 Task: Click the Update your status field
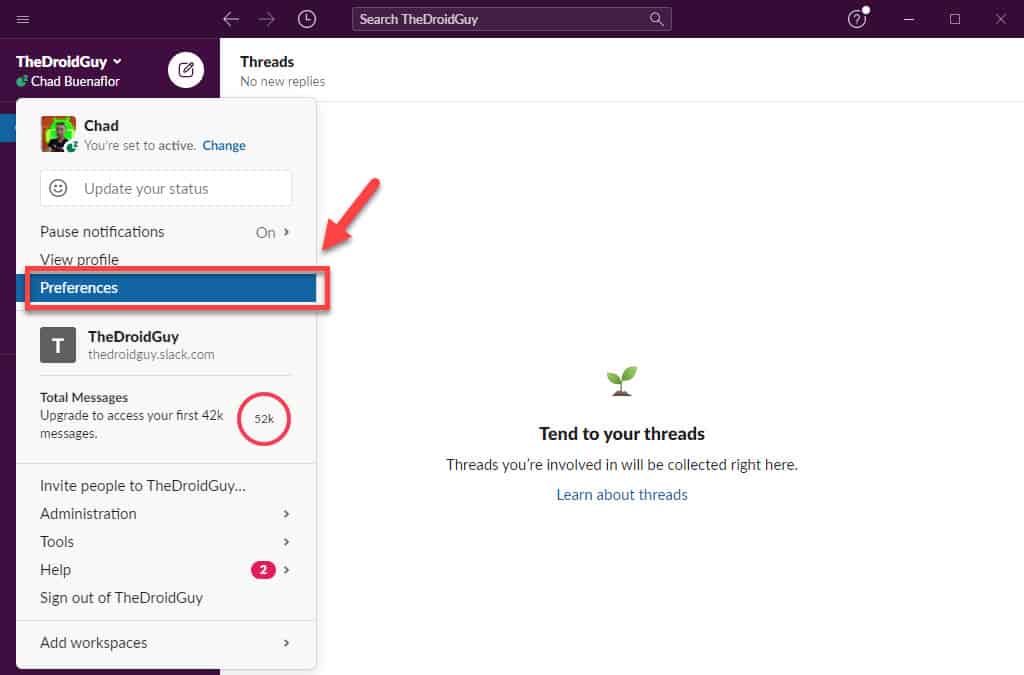pos(166,188)
